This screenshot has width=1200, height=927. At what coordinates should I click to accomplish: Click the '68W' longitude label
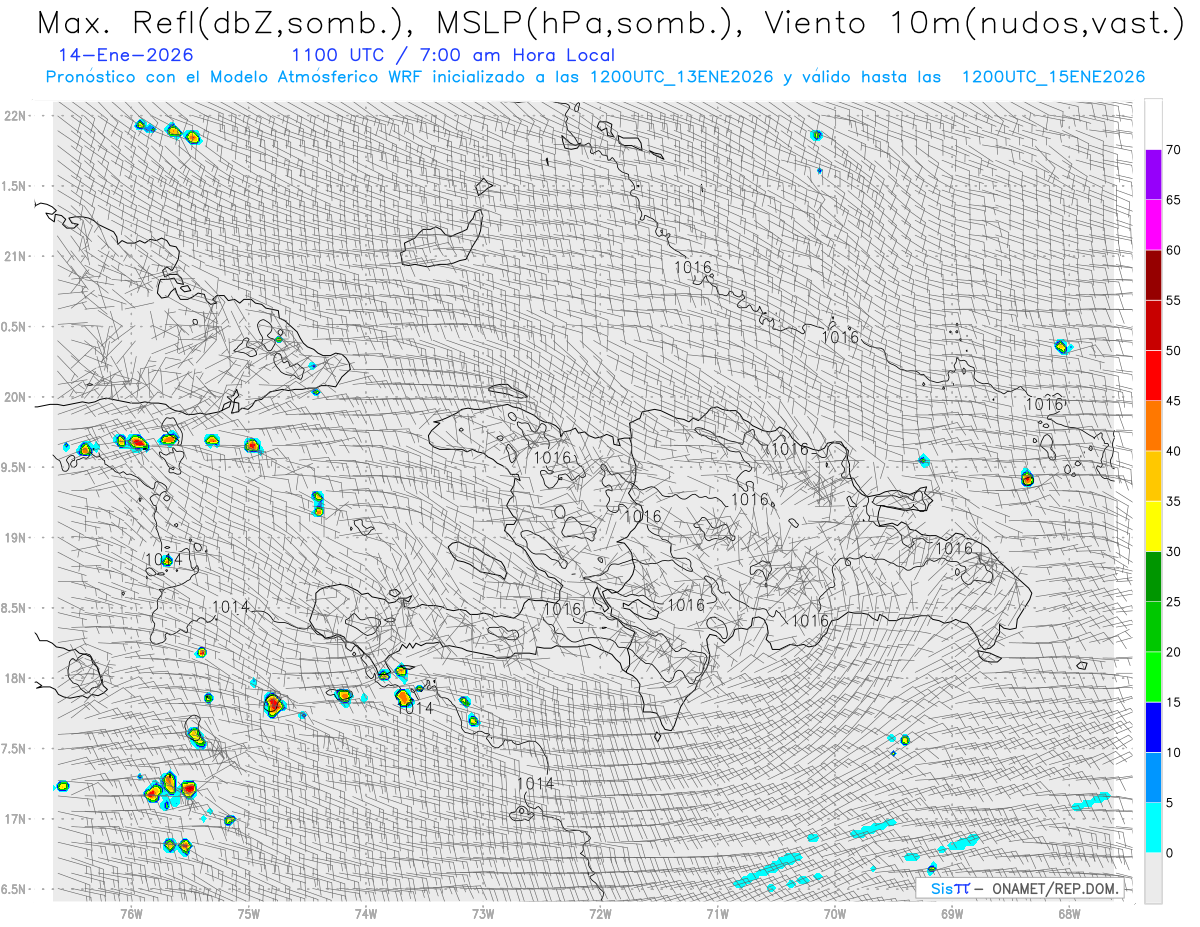click(x=1069, y=913)
